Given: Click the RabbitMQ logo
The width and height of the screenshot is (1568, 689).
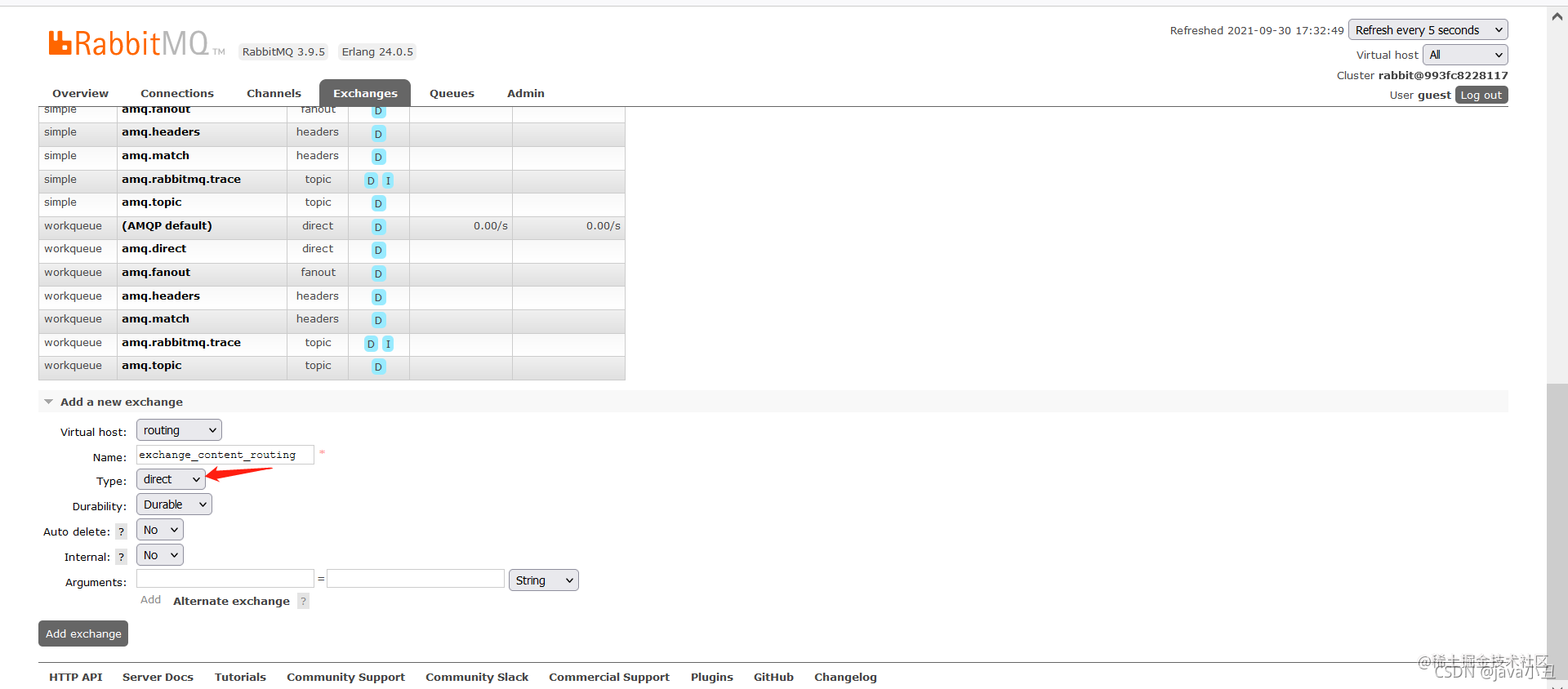Looking at the screenshot, I should coord(136,42).
